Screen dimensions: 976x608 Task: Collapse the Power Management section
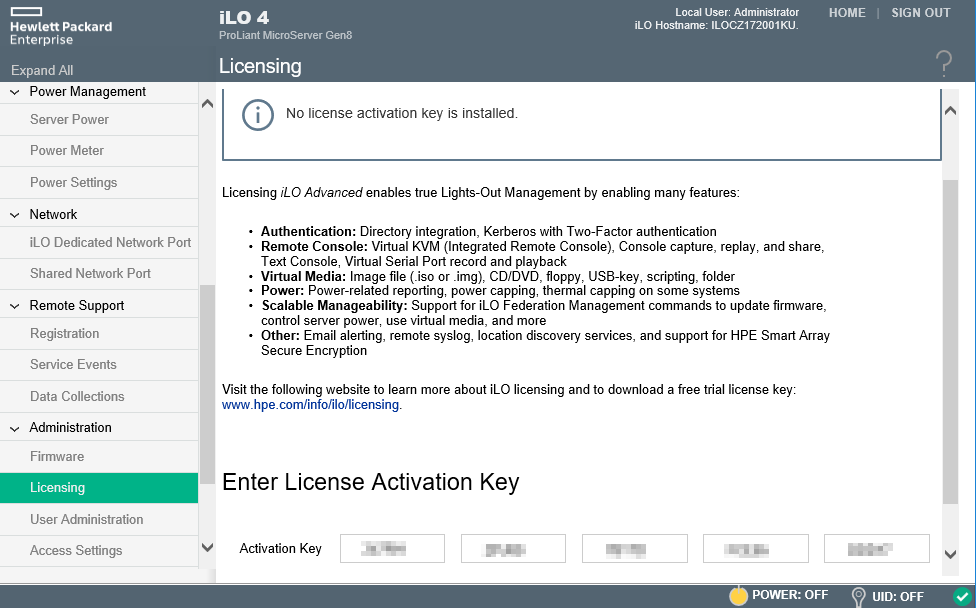pyautogui.click(x=15, y=92)
